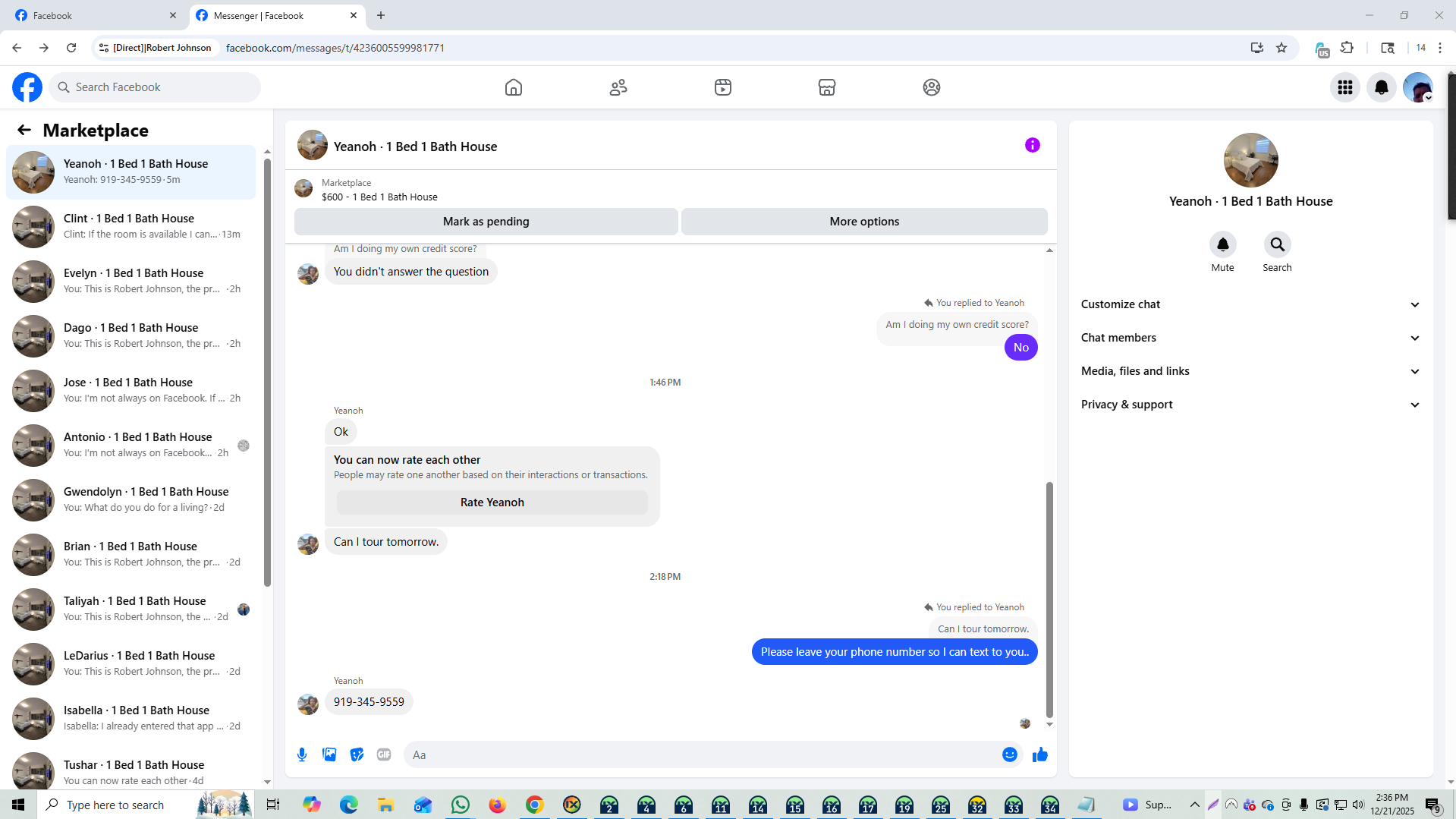Open the Windows Start menu
The image size is (1456, 819).
[18, 805]
